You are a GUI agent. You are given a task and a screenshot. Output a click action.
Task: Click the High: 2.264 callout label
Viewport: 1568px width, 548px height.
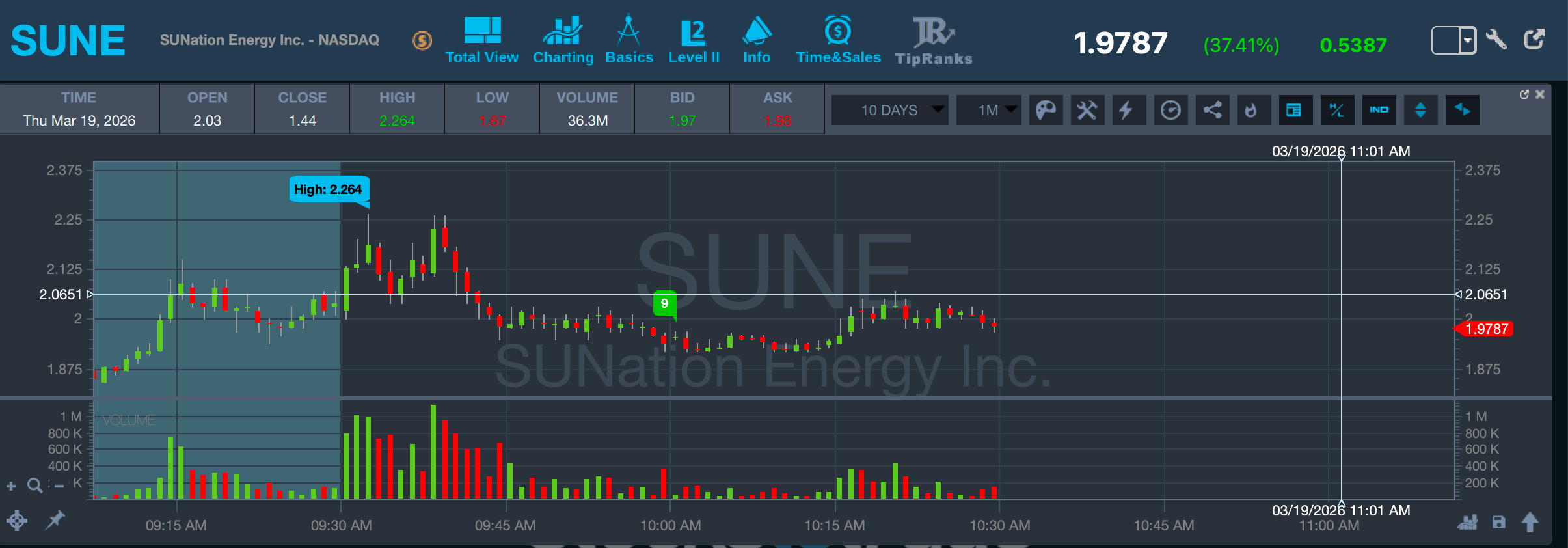329,190
